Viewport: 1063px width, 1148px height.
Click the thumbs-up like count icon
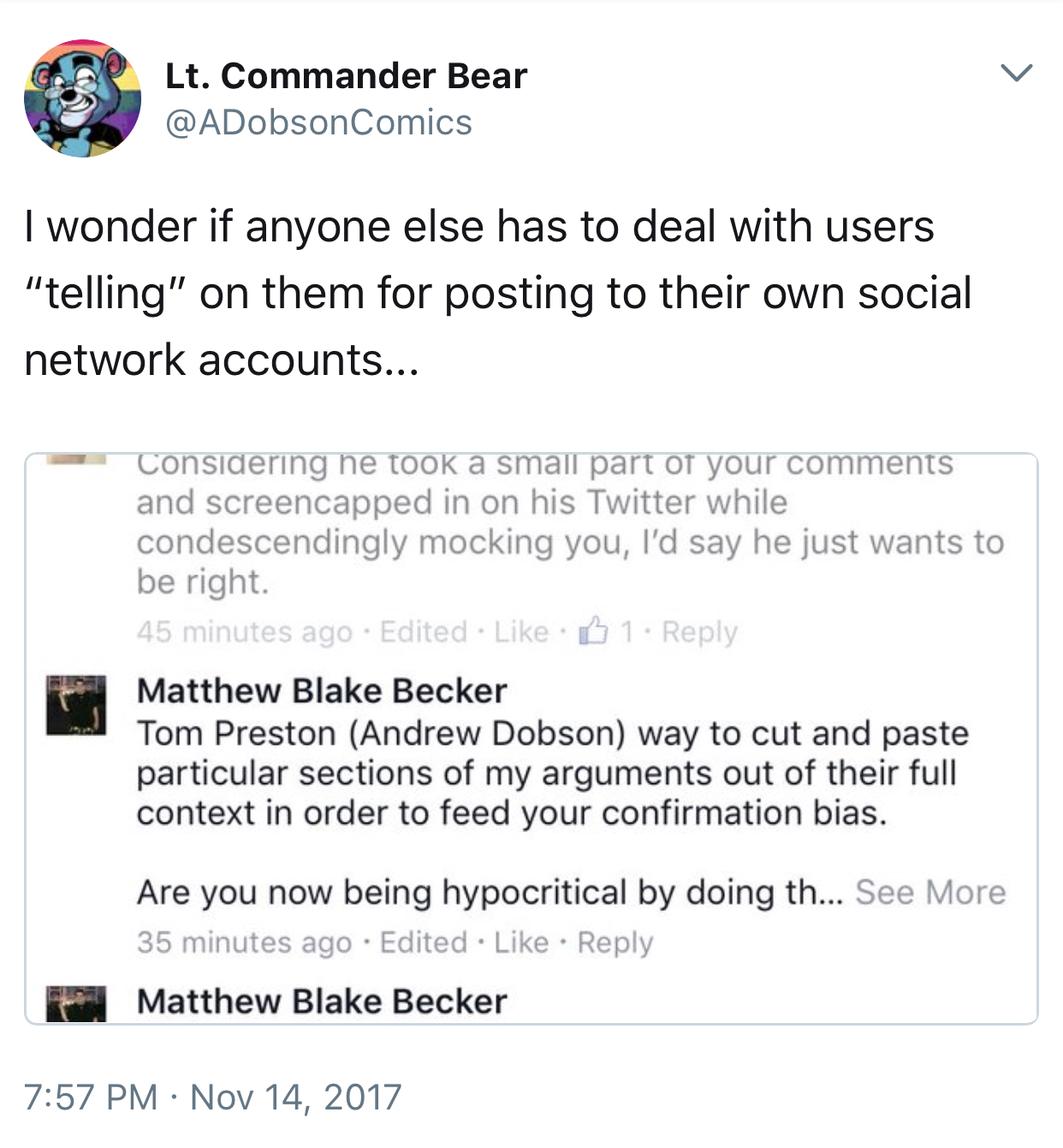[x=594, y=632]
